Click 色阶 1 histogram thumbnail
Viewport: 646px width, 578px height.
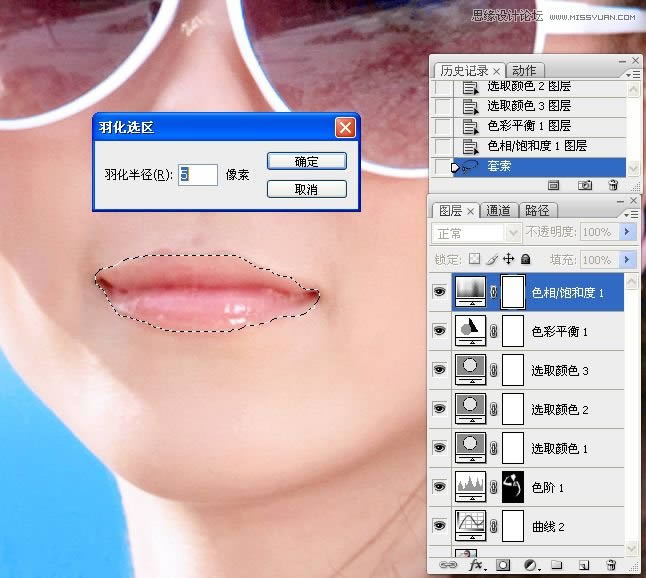pos(470,487)
